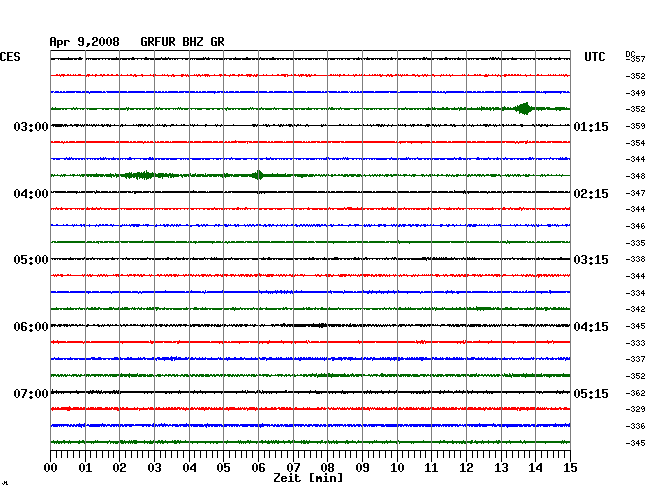Click the DC offset value -334
Image resolution: width=650 pixels, height=494 pixels.
click(635, 293)
